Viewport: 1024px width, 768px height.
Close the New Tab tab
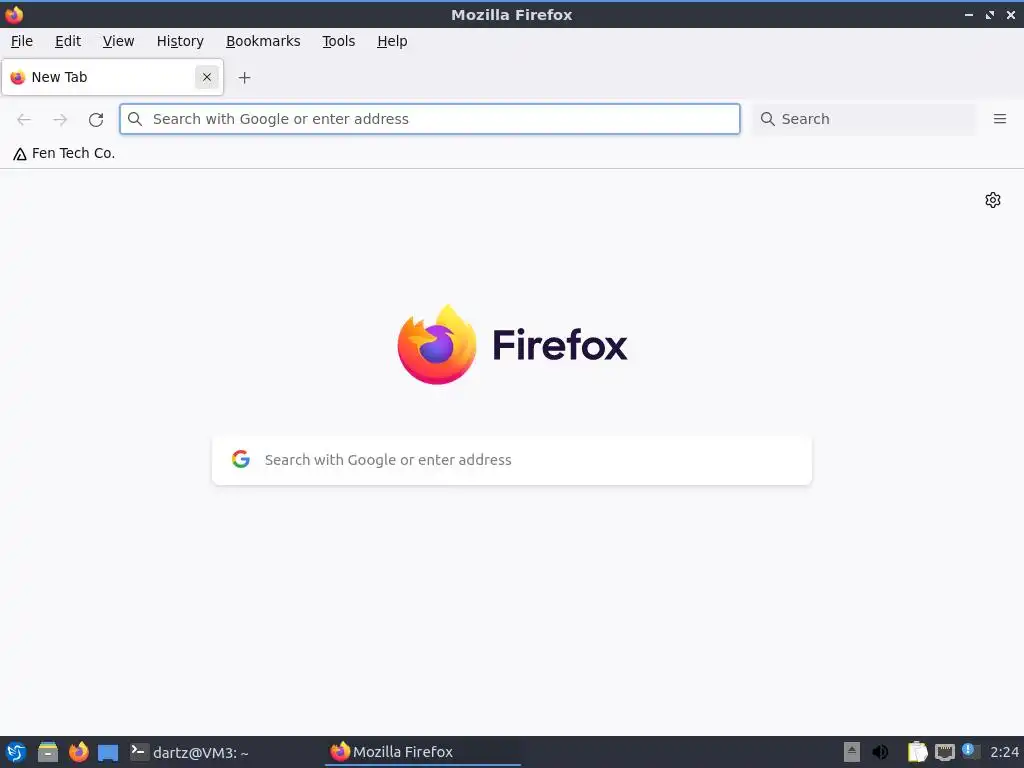coord(207,77)
